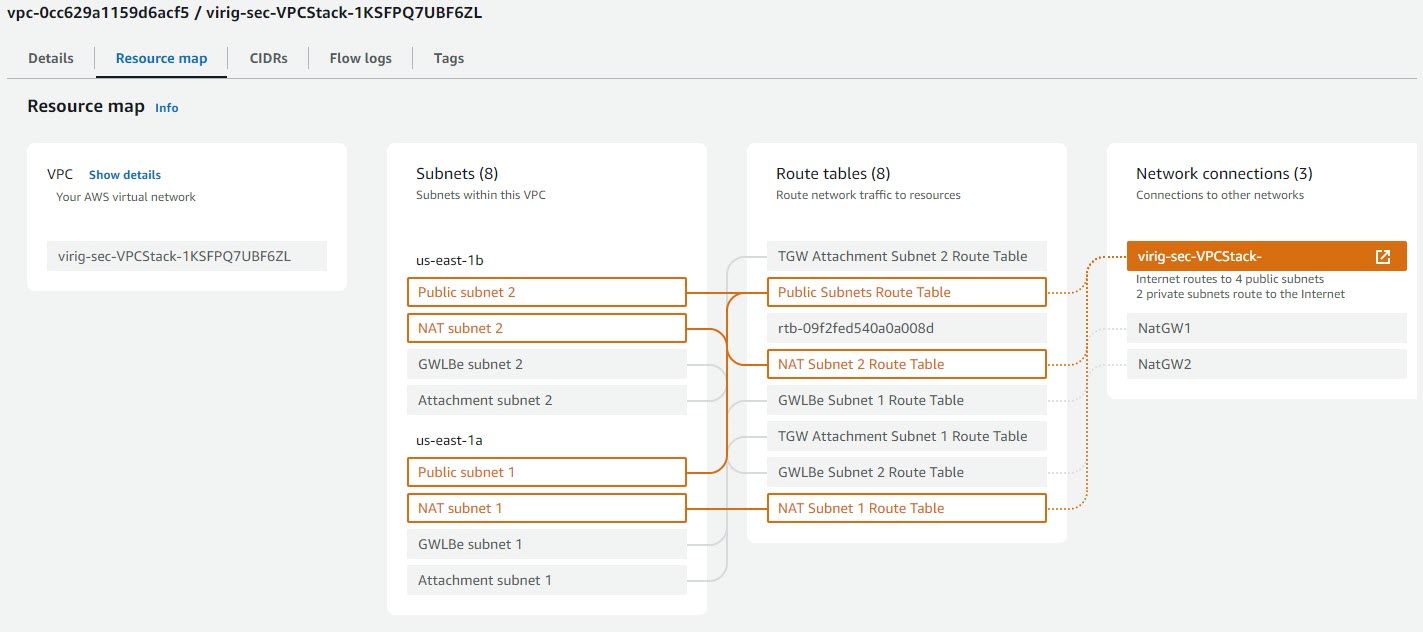The height and width of the screenshot is (632, 1423).
Task: Select GWLBe Subnet 1 Route Table
Action: [905, 399]
